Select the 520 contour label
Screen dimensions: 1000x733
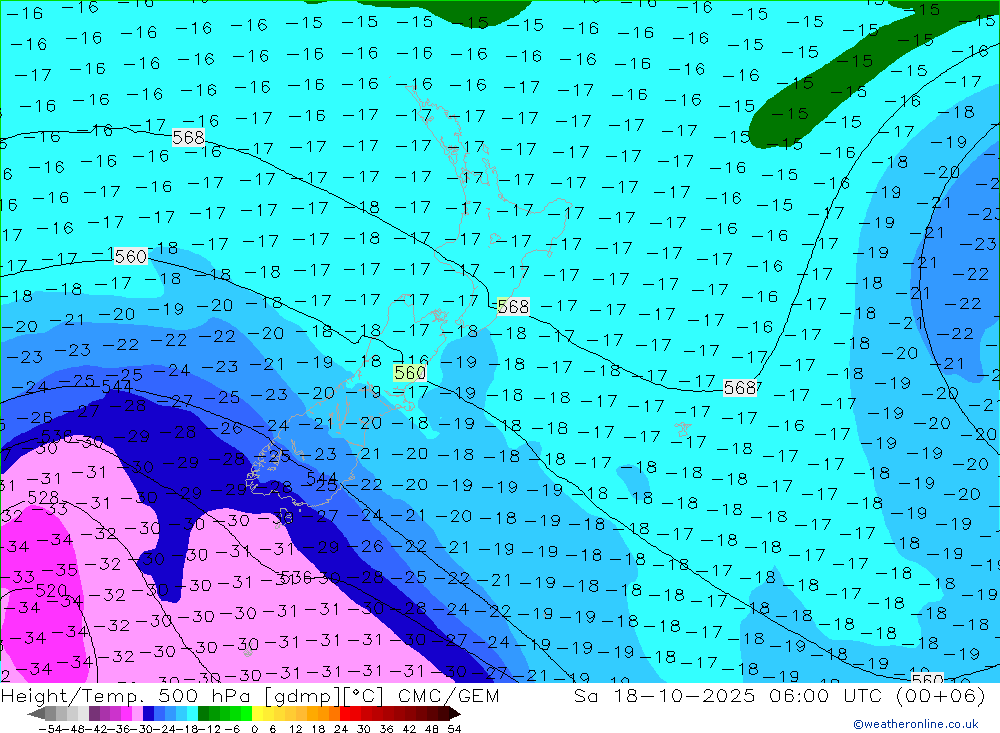pyautogui.click(x=52, y=590)
